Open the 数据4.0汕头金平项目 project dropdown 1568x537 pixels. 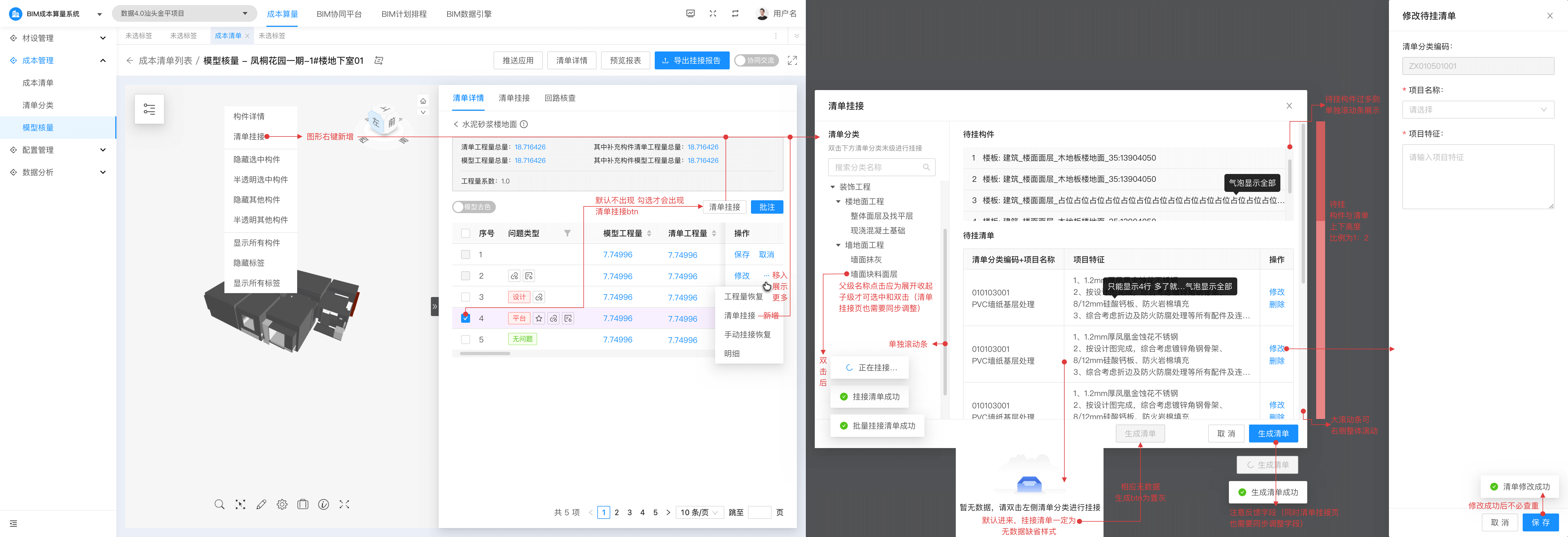point(184,13)
